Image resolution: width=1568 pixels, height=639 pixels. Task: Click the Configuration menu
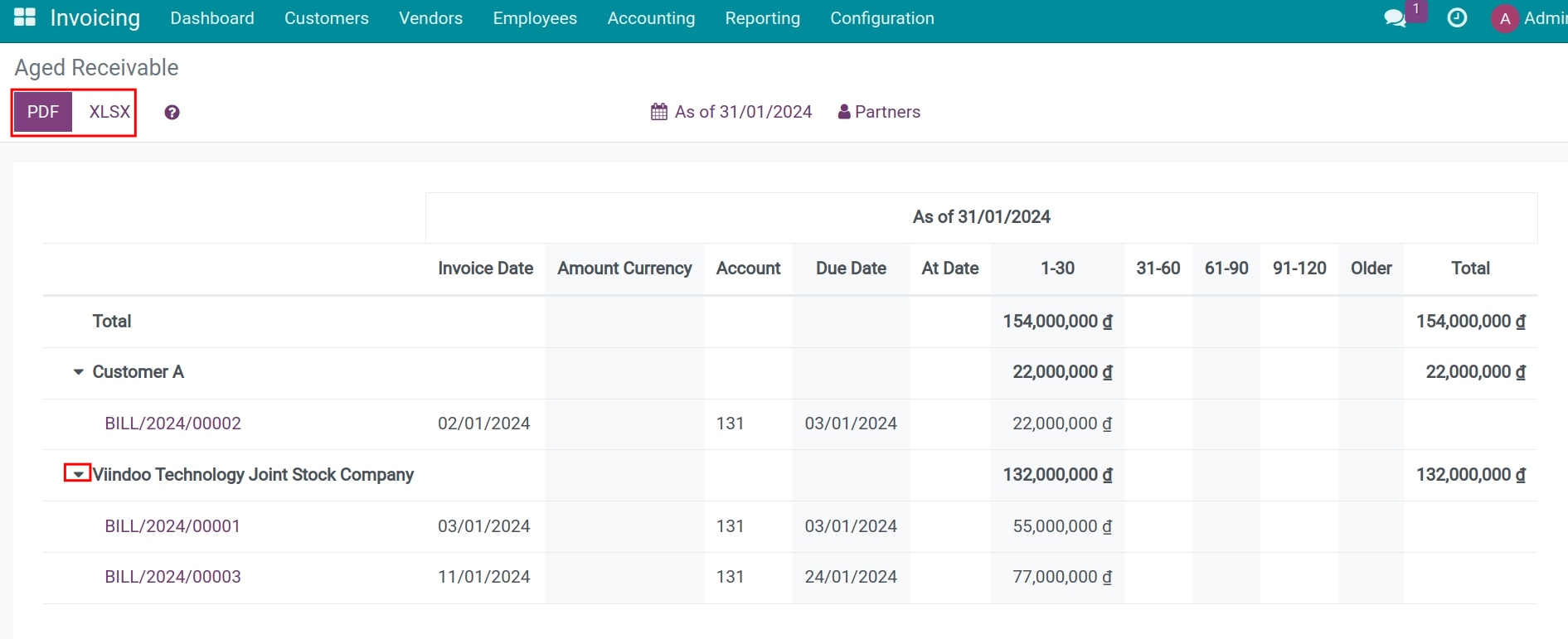click(x=881, y=18)
